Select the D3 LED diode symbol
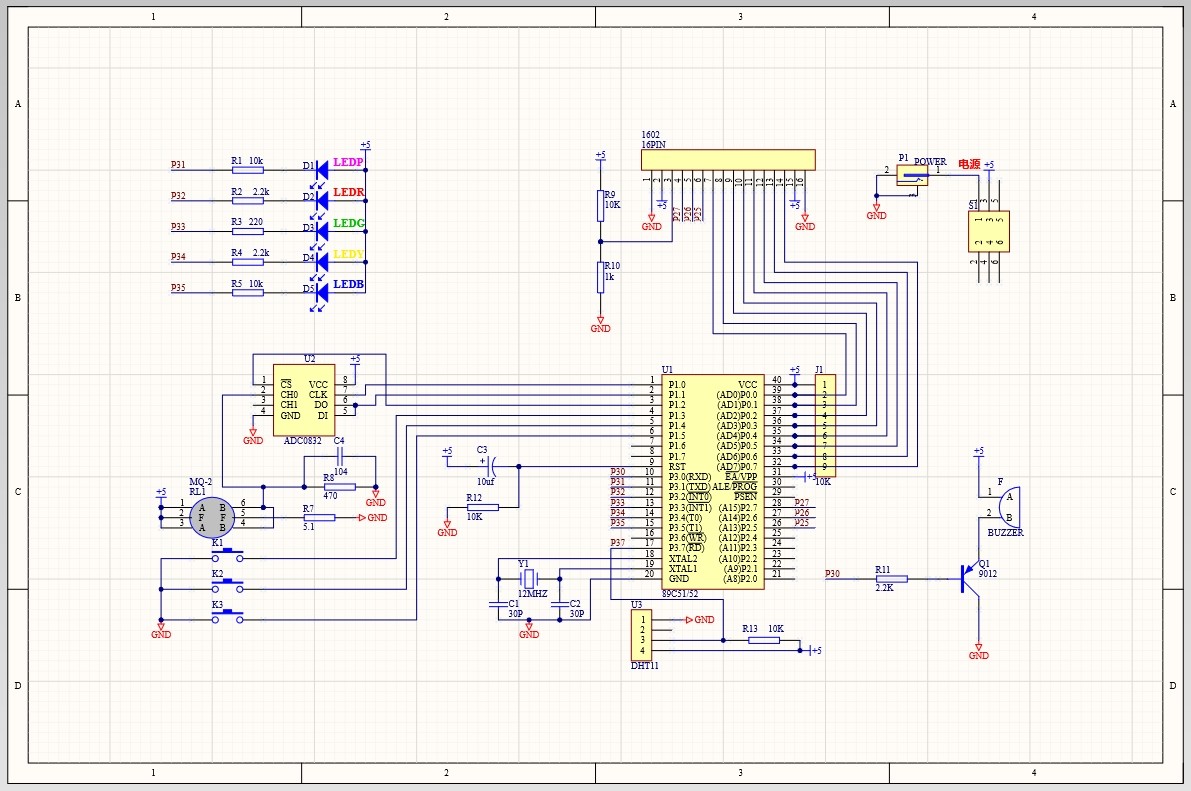The width and height of the screenshot is (1191, 791). coord(321,233)
